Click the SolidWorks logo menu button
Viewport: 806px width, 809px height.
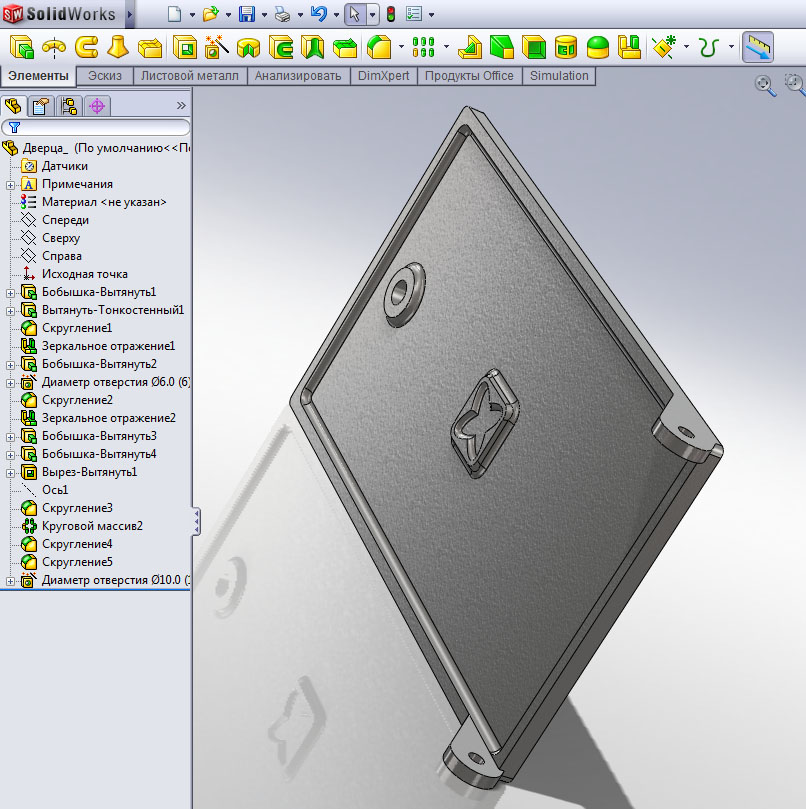60,14
